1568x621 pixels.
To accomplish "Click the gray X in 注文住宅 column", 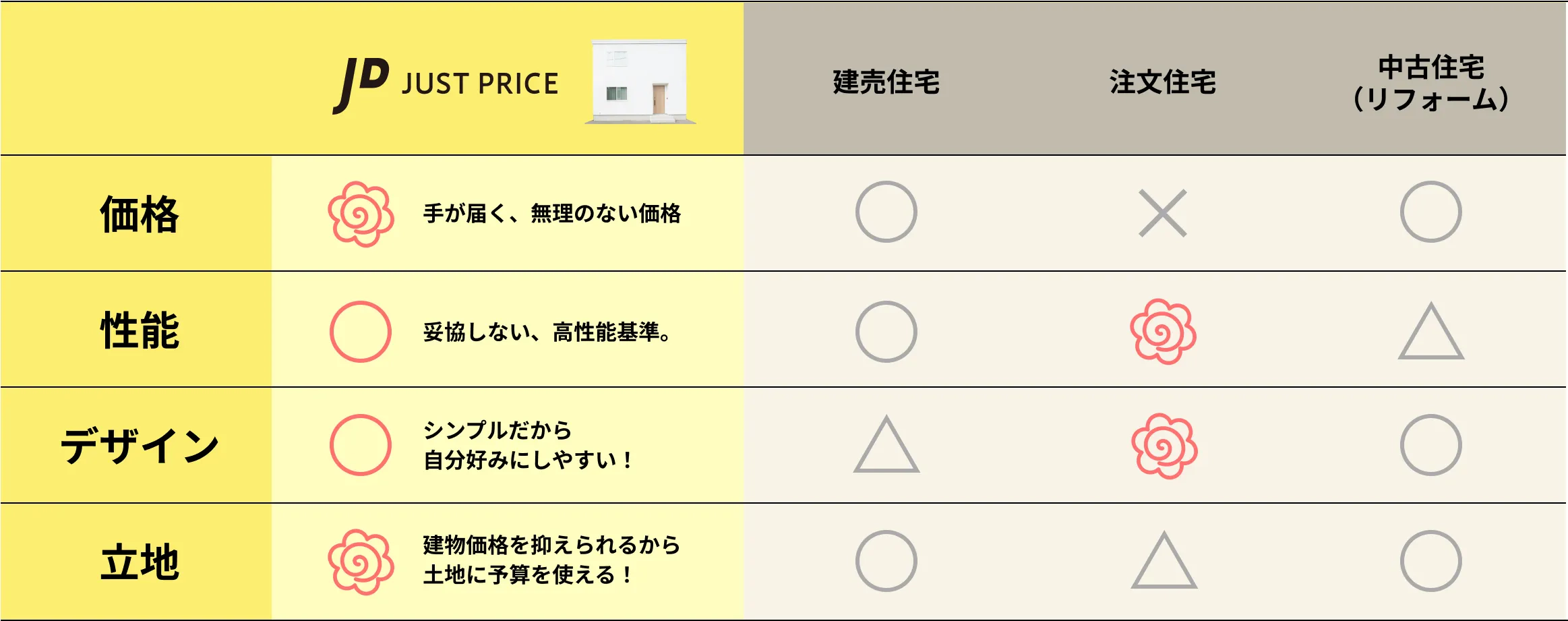I will (x=1163, y=213).
